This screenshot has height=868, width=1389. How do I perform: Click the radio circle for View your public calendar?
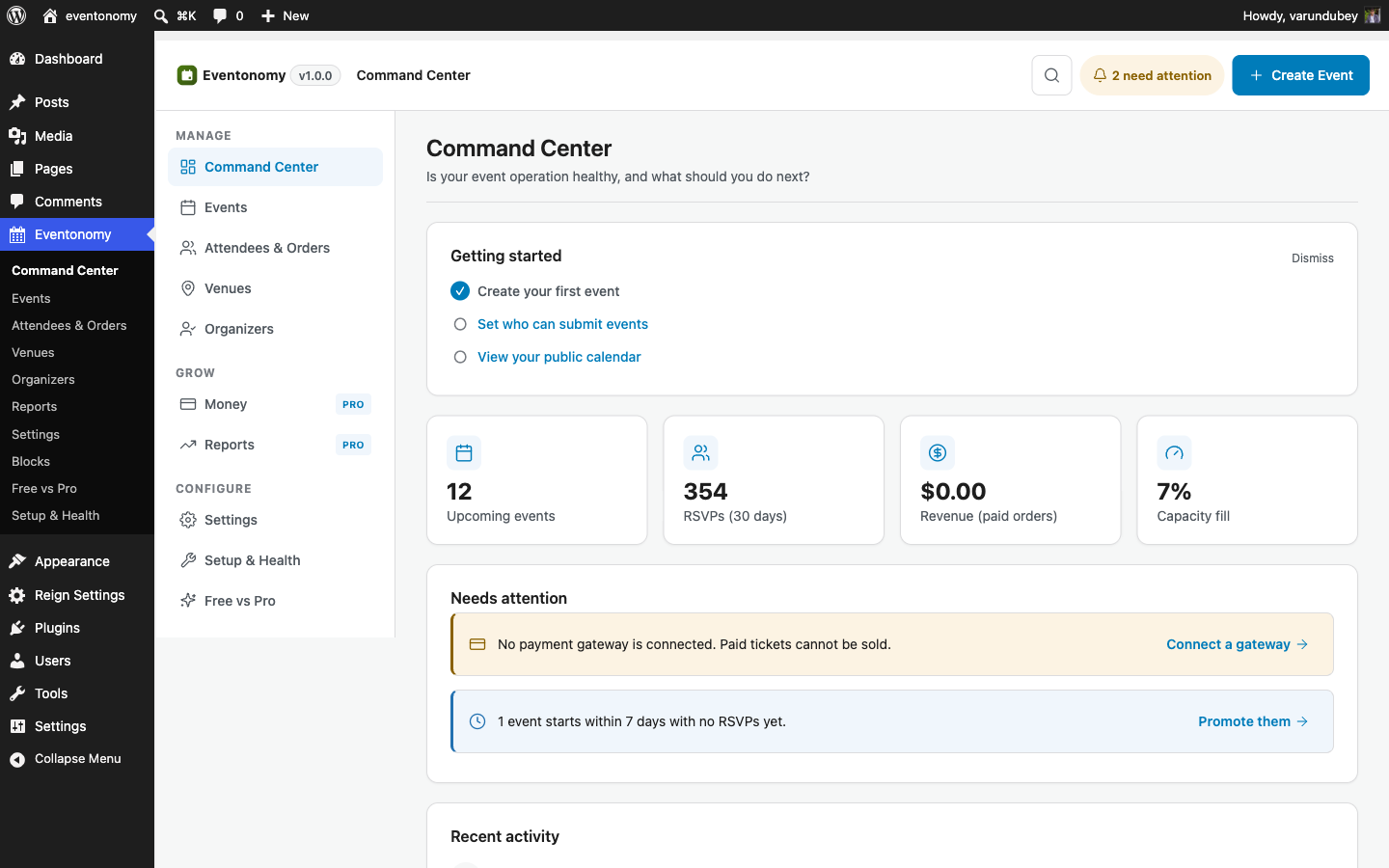pyautogui.click(x=460, y=357)
